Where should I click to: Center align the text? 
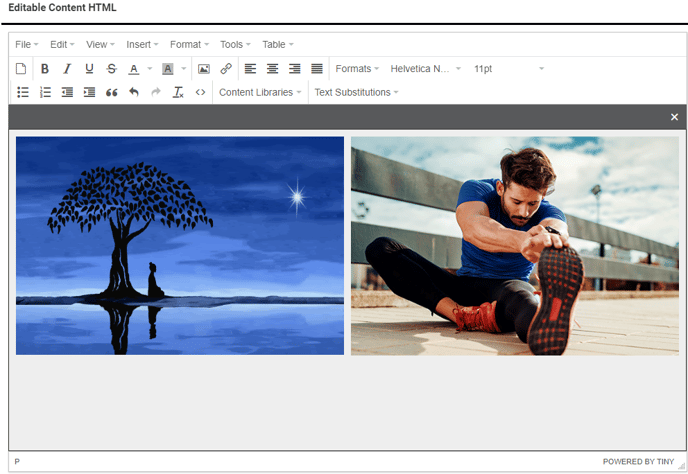click(x=272, y=69)
